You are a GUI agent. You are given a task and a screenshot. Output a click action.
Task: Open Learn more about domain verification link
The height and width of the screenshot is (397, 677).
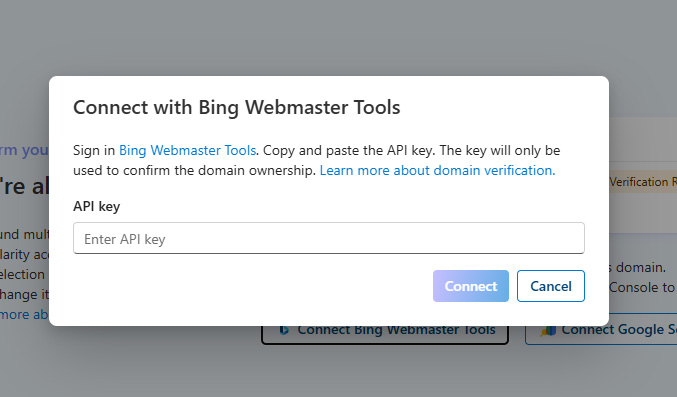[437, 170]
